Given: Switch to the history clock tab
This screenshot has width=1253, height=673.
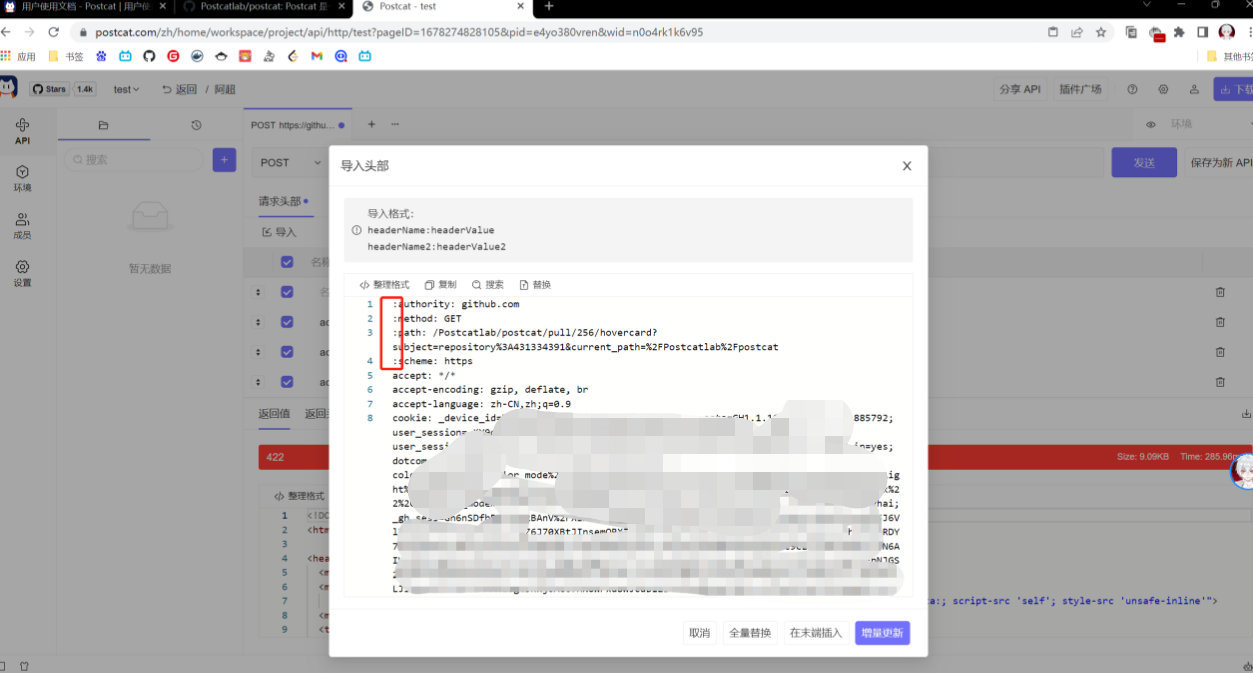Looking at the screenshot, I should pyautogui.click(x=196, y=125).
